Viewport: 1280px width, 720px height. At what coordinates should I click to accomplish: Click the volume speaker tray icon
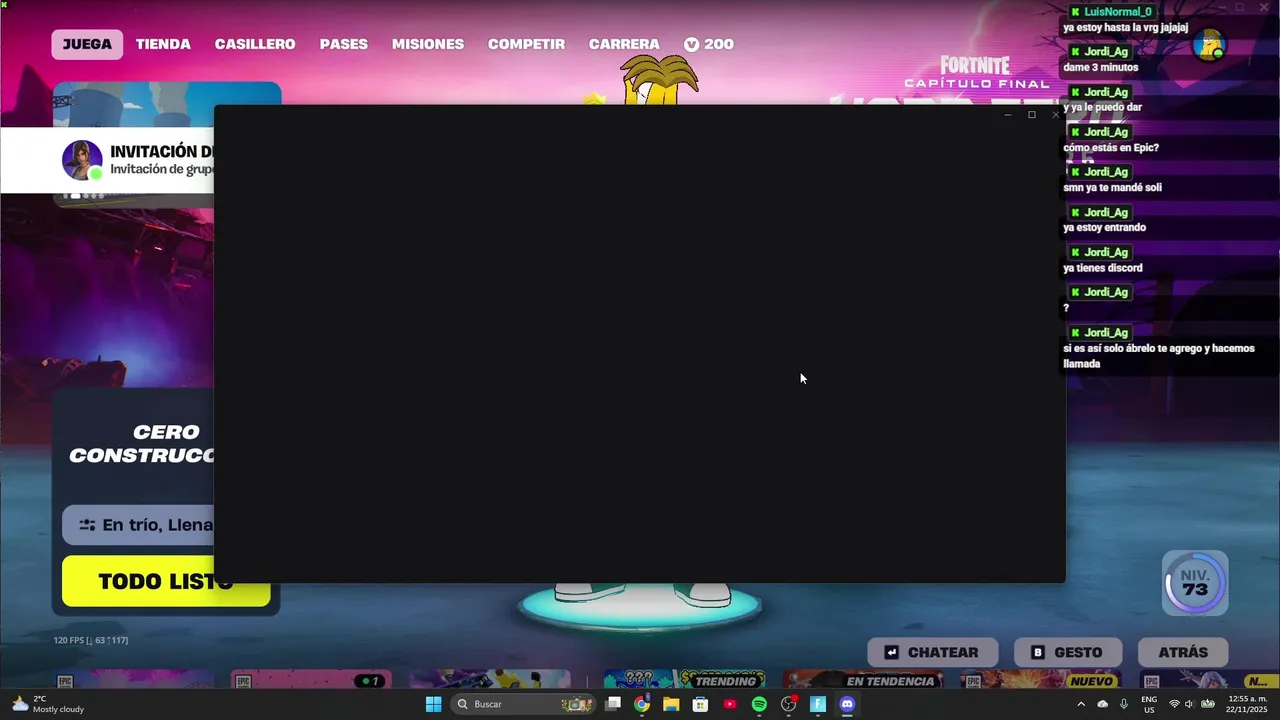click(1189, 704)
